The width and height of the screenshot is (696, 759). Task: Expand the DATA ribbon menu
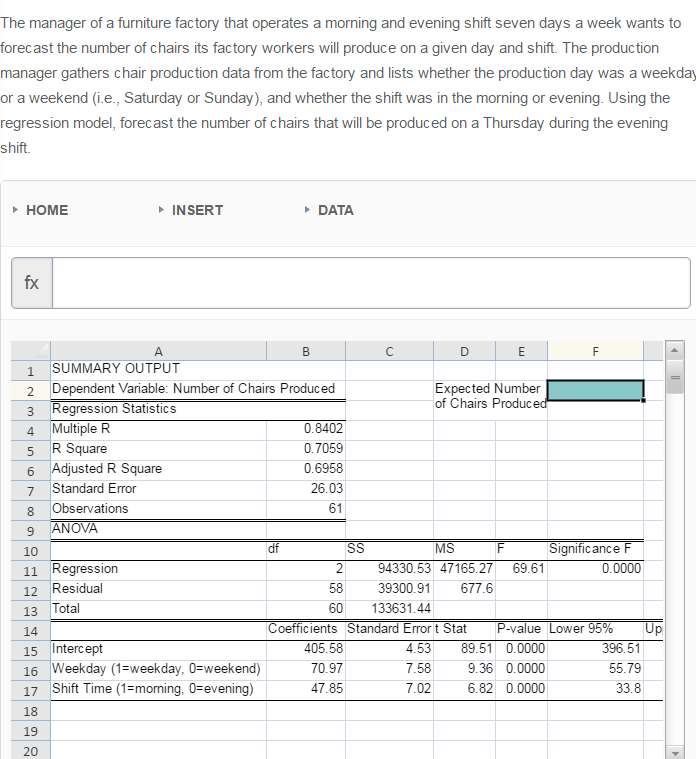[x=329, y=210]
